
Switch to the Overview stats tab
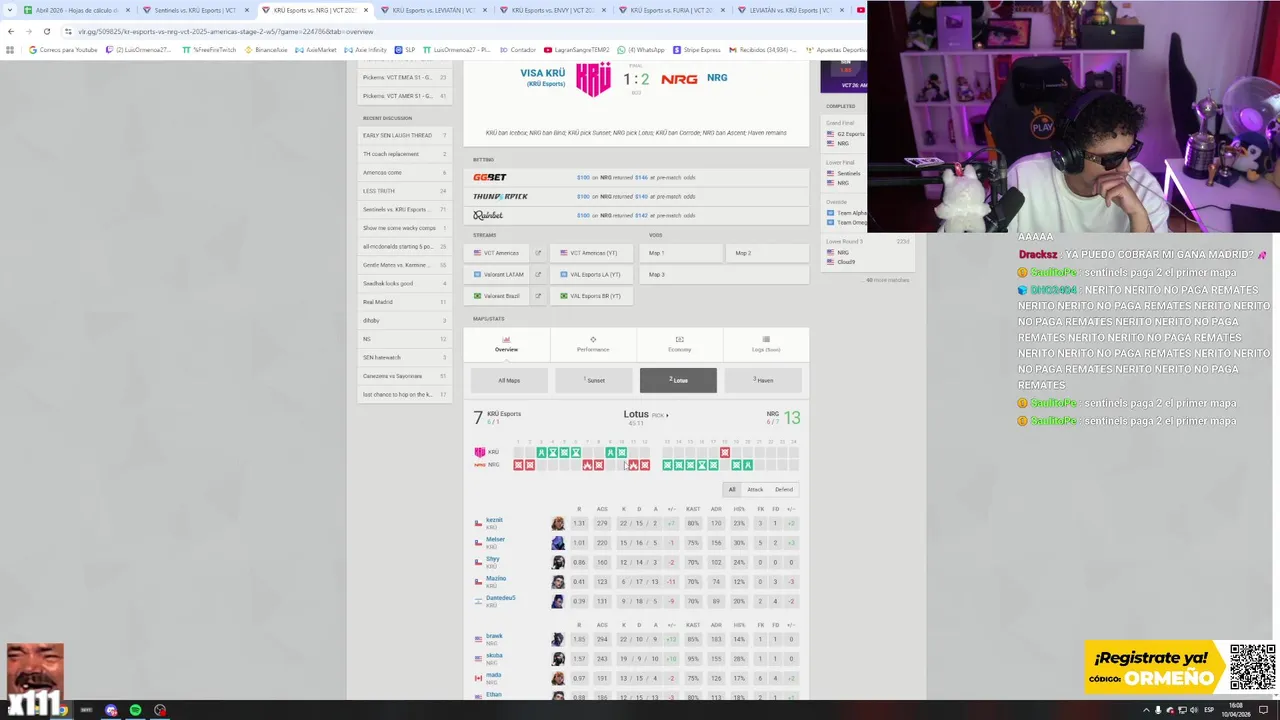(x=506, y=344)
